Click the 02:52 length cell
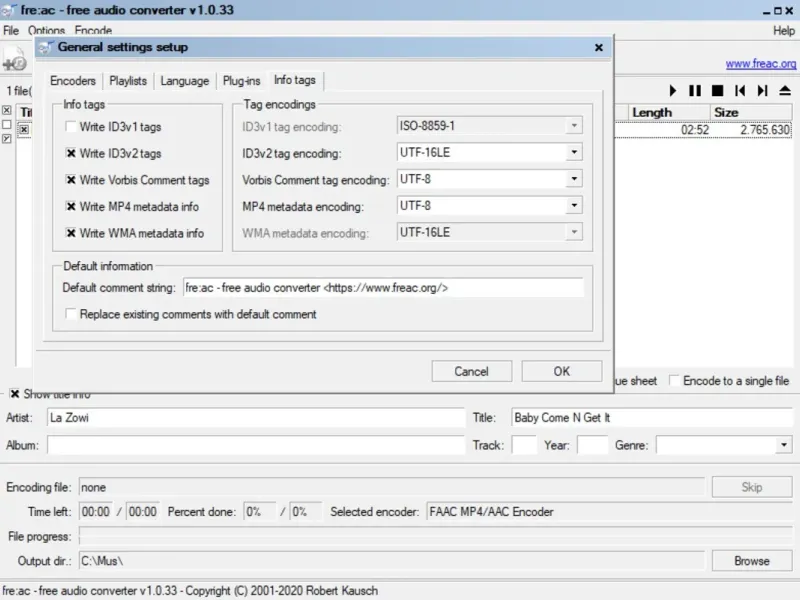This screenshot has width=800, height=600. (x=694, y=130)
